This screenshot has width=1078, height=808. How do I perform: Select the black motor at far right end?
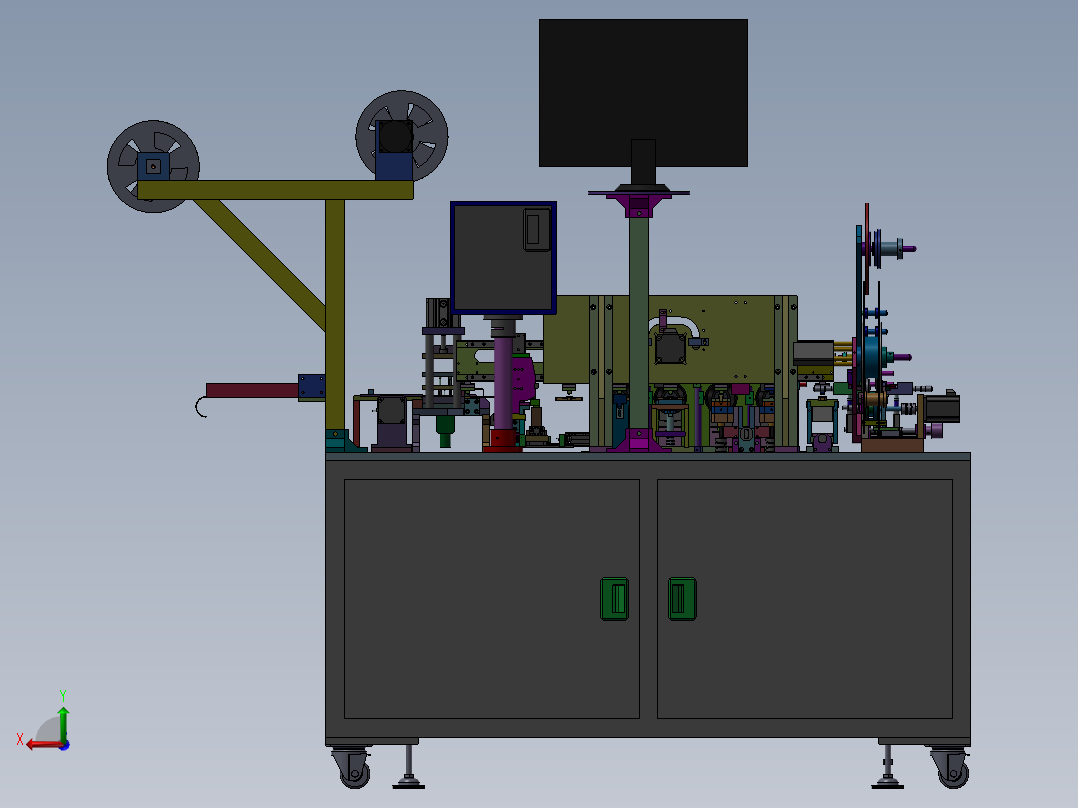pos(941,407)
